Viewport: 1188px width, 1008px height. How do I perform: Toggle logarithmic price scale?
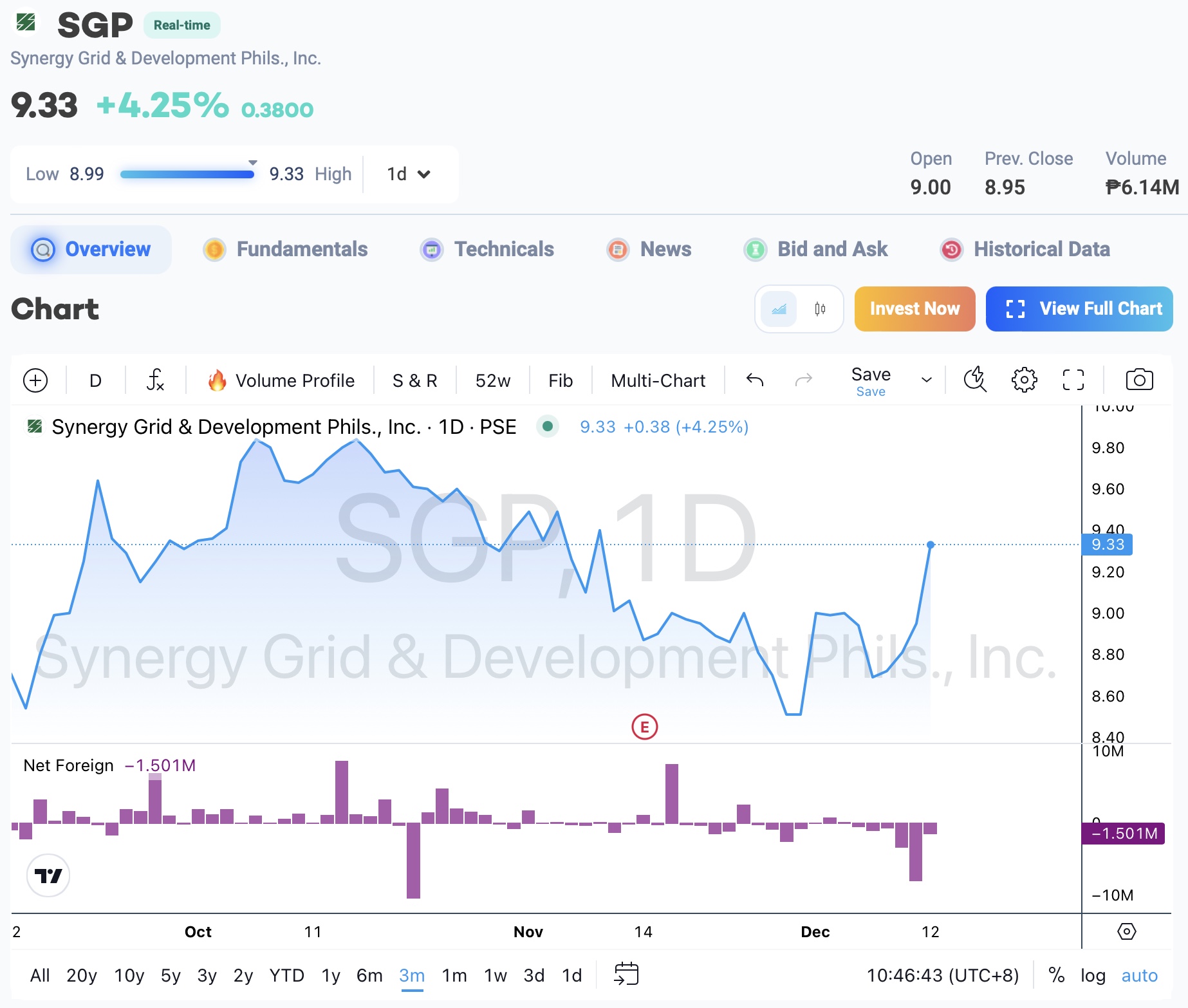pyautogui.click(x=1093, y=976)
